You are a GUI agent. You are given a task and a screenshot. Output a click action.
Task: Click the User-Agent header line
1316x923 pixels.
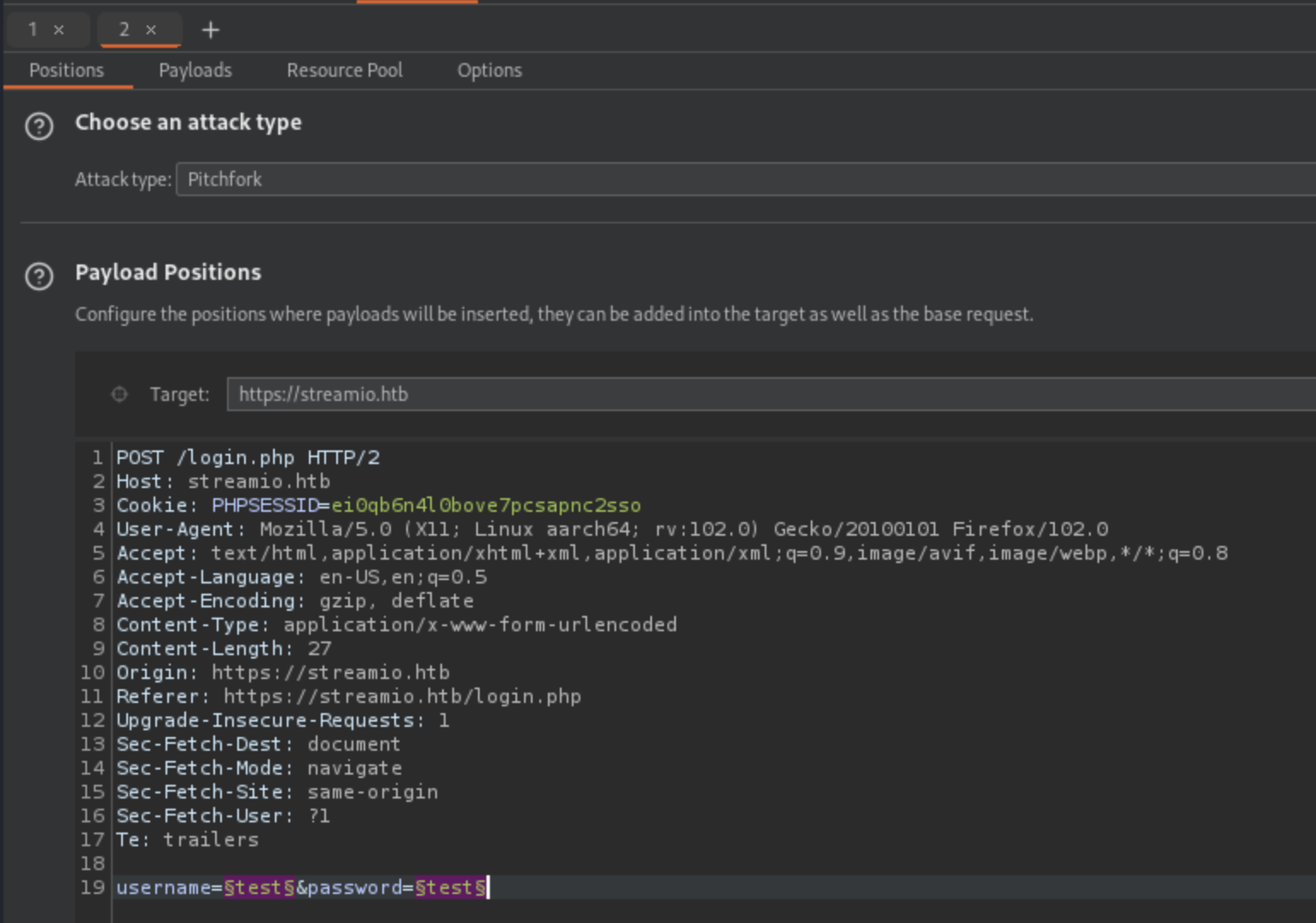612,529
